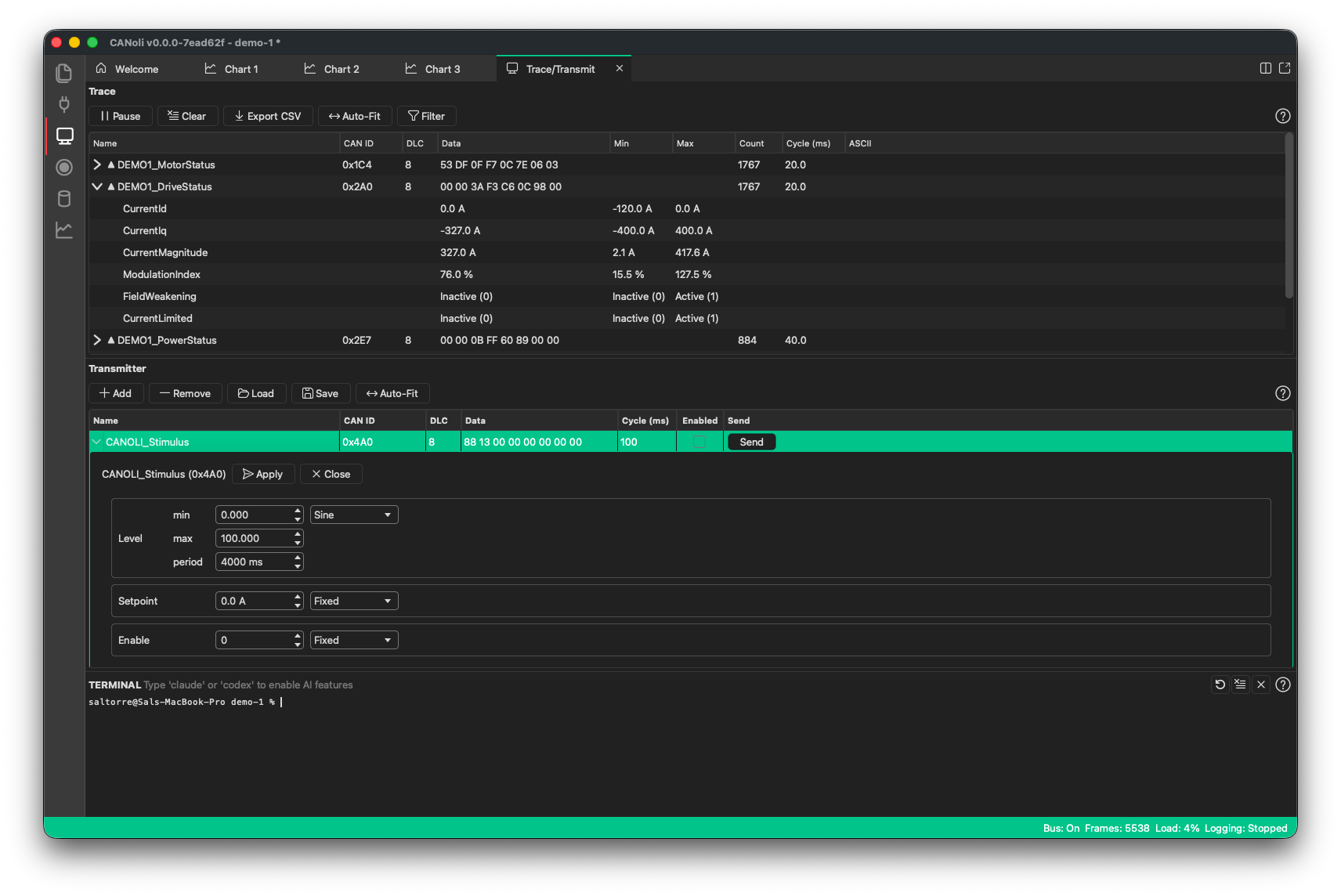
Task: Close the Trace/Transmit tab
Action: tap(620, 68)
